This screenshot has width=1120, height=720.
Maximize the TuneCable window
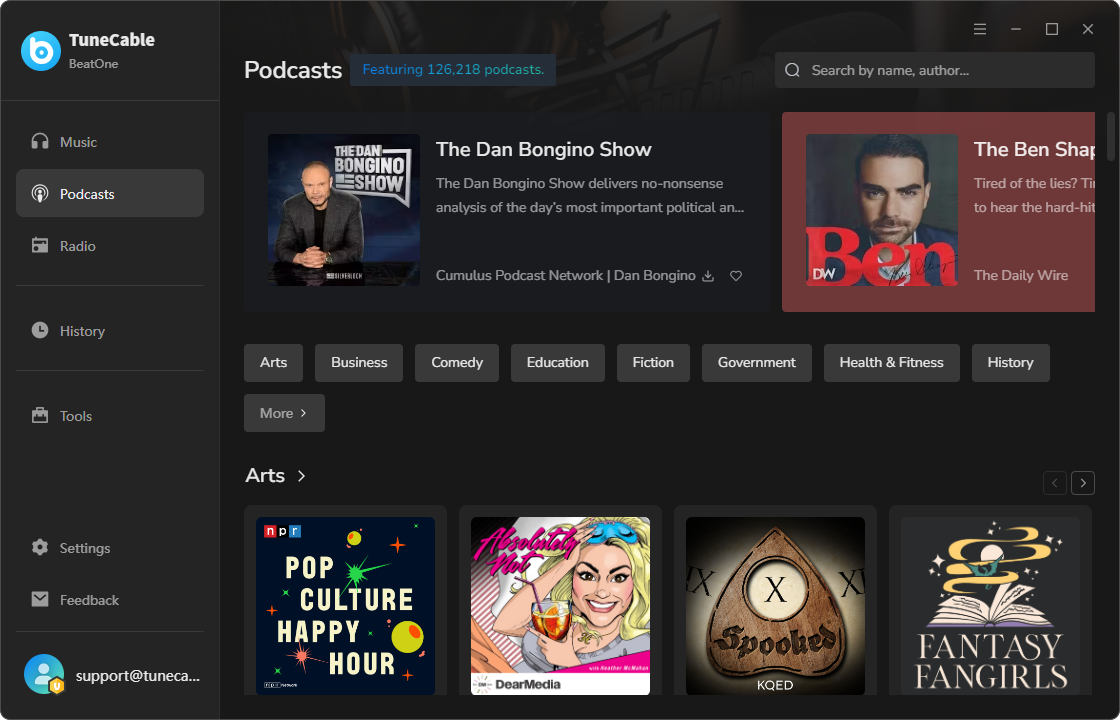click(1051, 29)
